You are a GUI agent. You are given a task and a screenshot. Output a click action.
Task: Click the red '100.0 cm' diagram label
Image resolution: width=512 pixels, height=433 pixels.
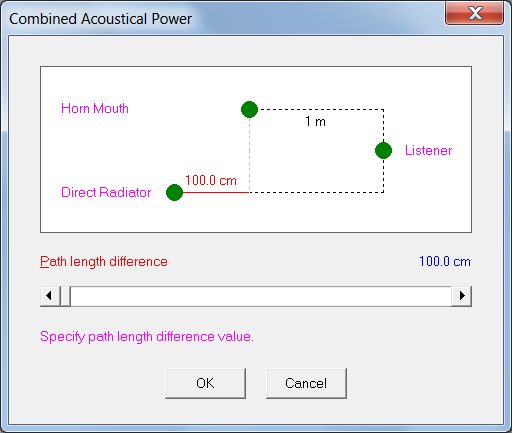coord(211,180)
